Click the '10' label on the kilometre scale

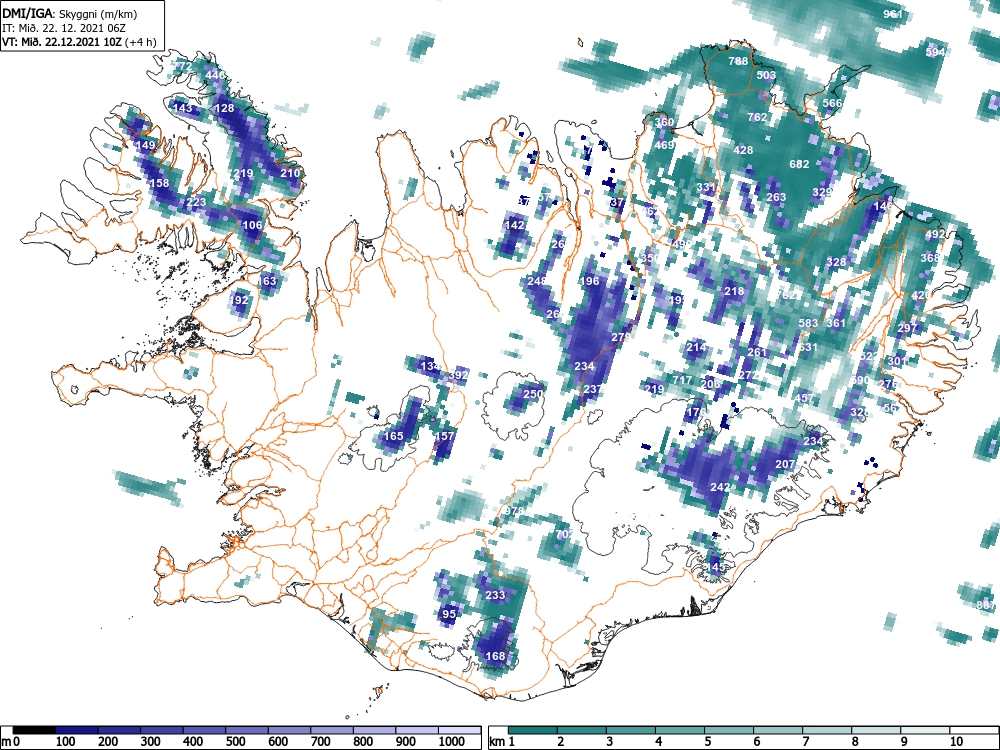[955, 741]
